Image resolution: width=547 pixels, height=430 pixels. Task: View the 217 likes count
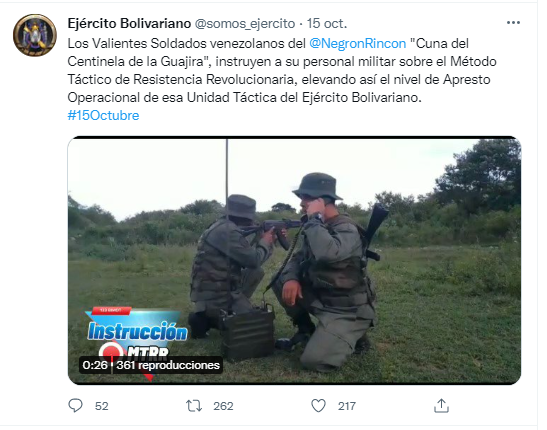coord(347,406)
